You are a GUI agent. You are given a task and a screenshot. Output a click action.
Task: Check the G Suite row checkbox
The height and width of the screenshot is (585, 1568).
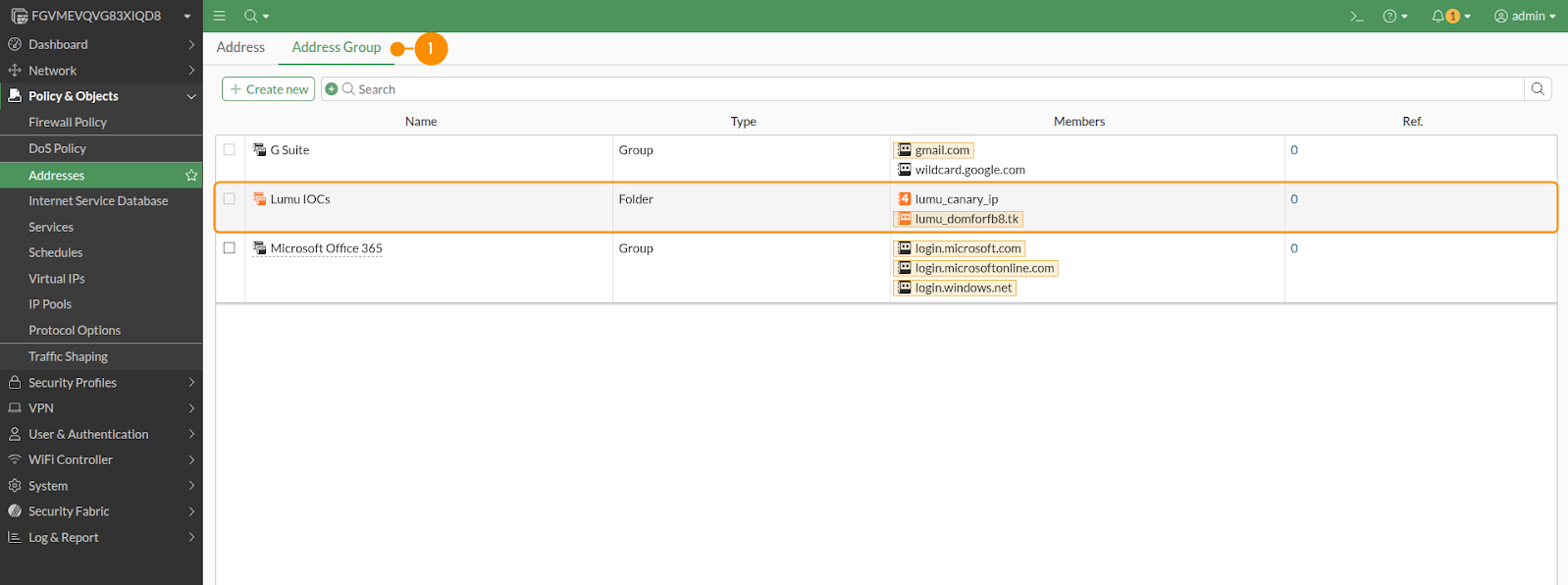(230, 150)
